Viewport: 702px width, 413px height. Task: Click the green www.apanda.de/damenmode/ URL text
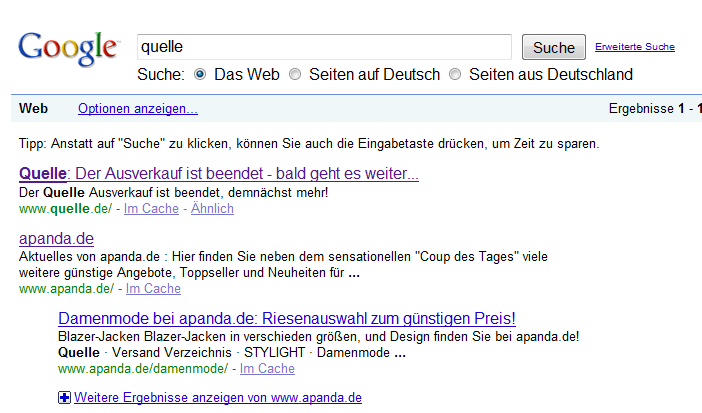point(144,369)
